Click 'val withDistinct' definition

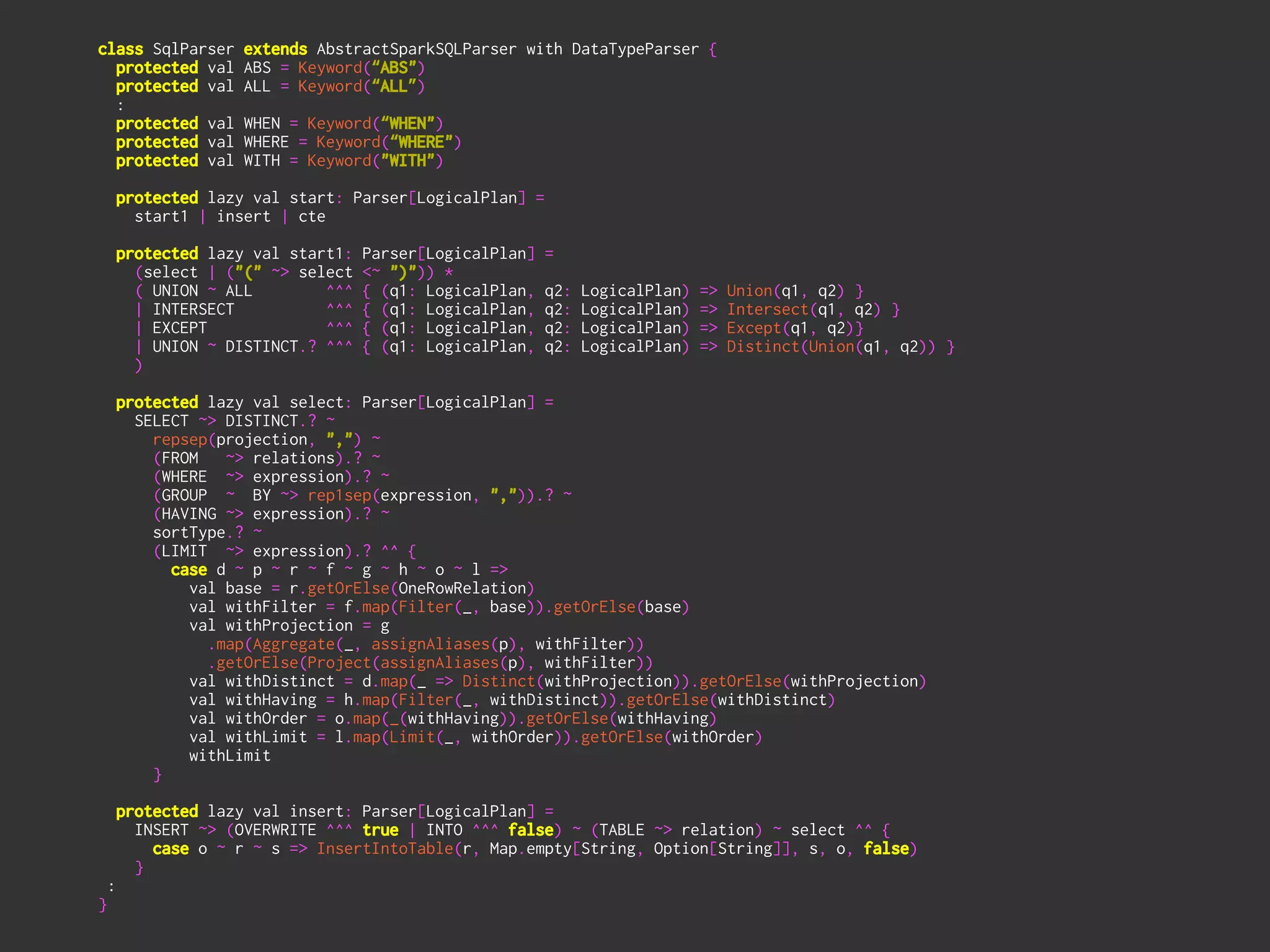pos(557,681)
